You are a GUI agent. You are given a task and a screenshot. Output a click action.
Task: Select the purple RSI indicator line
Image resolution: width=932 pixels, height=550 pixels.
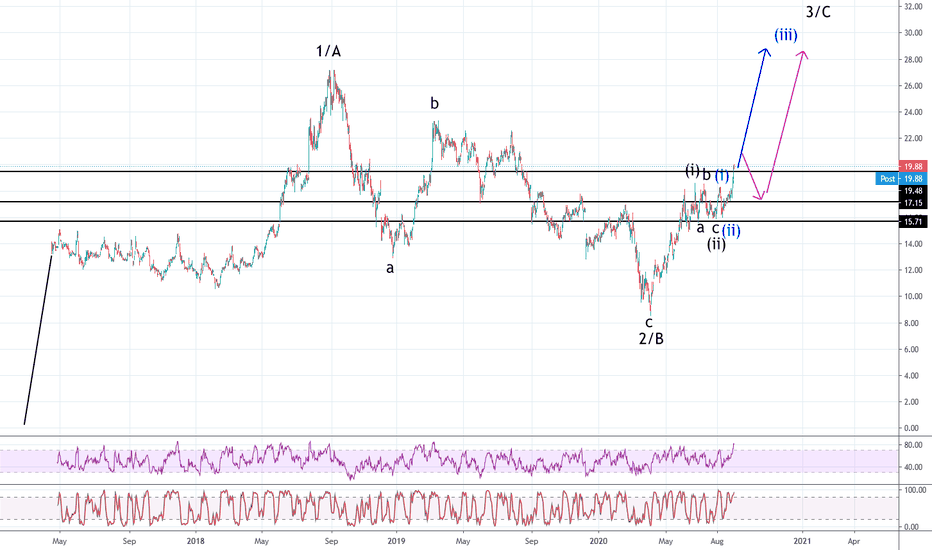(395, 461)
